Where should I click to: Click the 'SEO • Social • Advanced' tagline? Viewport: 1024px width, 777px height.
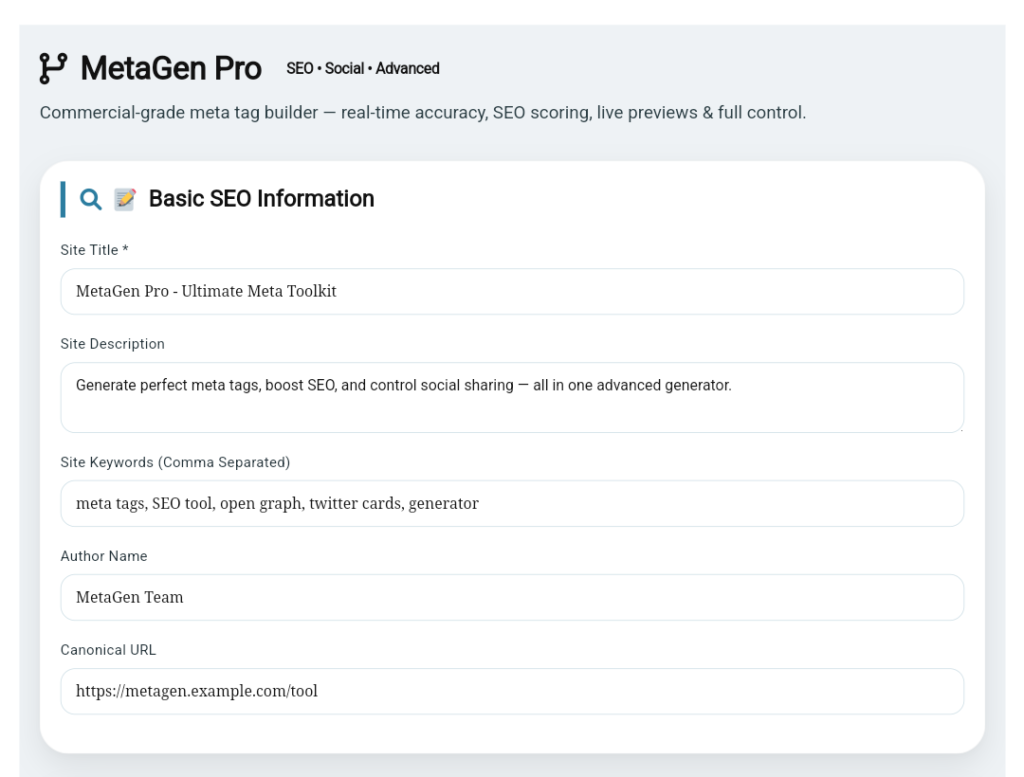[x=362, y=69]
